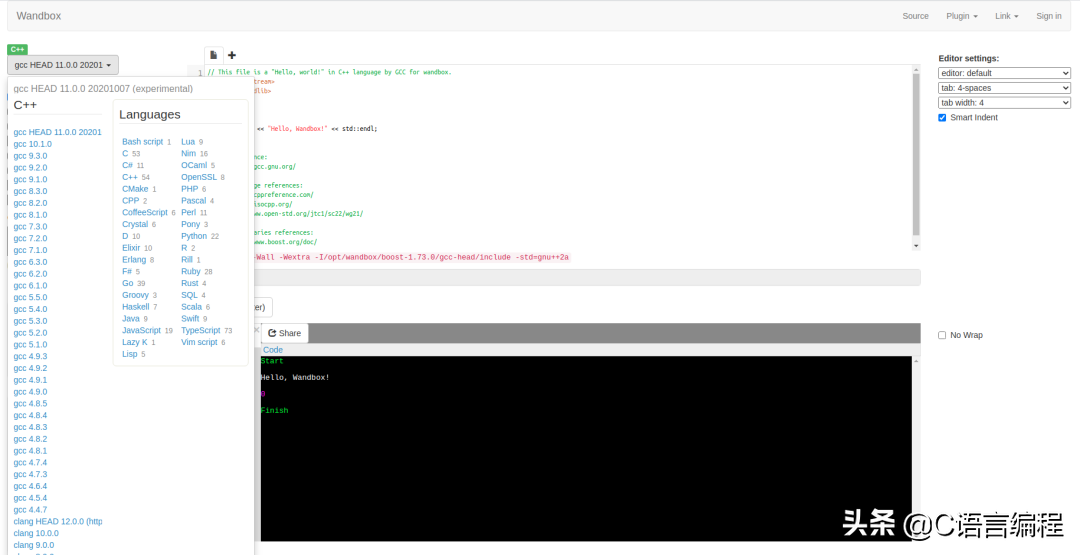
Task: Click the file tab icon above editor
Action: (214, 54)
